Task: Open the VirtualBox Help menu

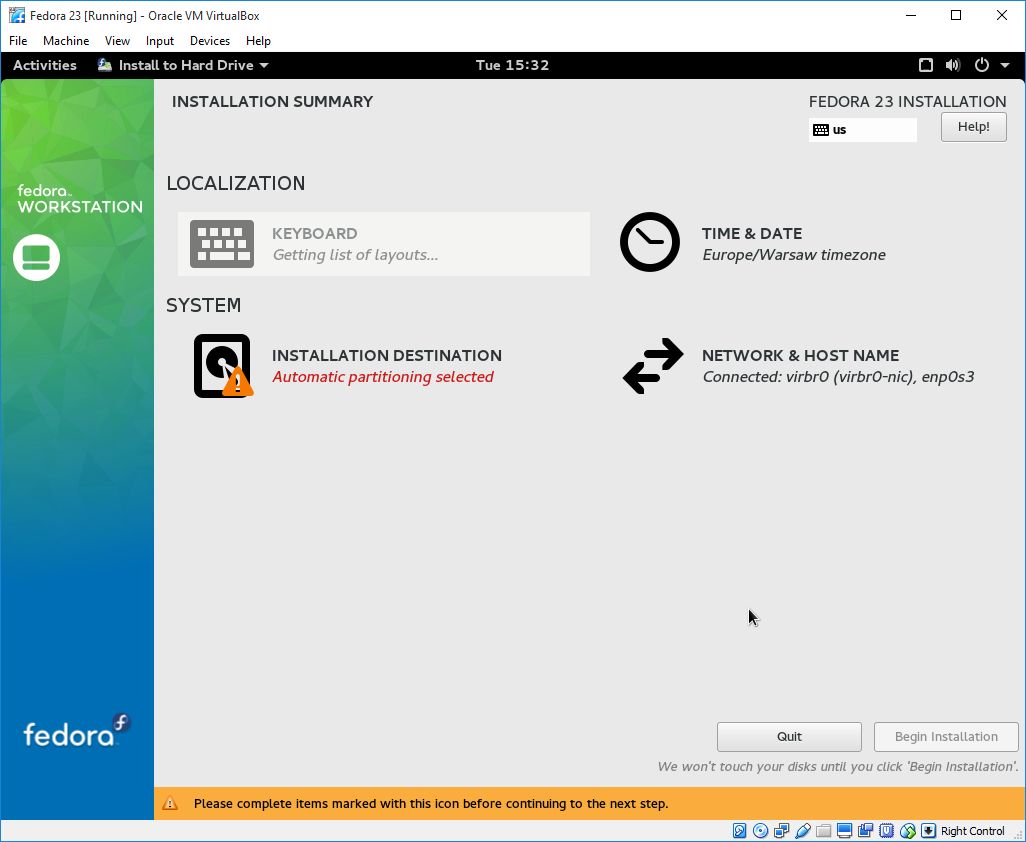Action: 258,41
